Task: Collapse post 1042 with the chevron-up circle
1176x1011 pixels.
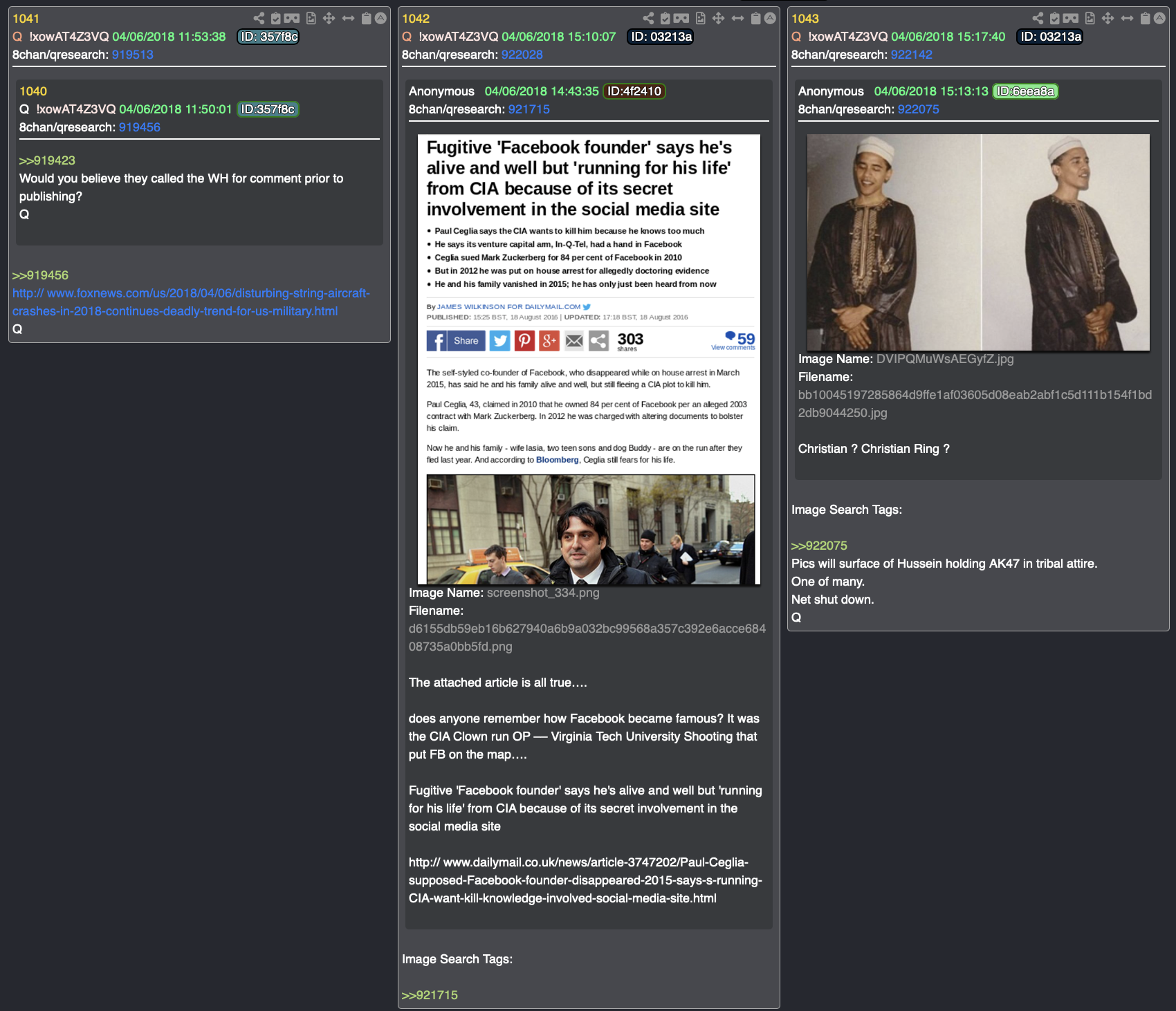Action: [x=770, y=18]
